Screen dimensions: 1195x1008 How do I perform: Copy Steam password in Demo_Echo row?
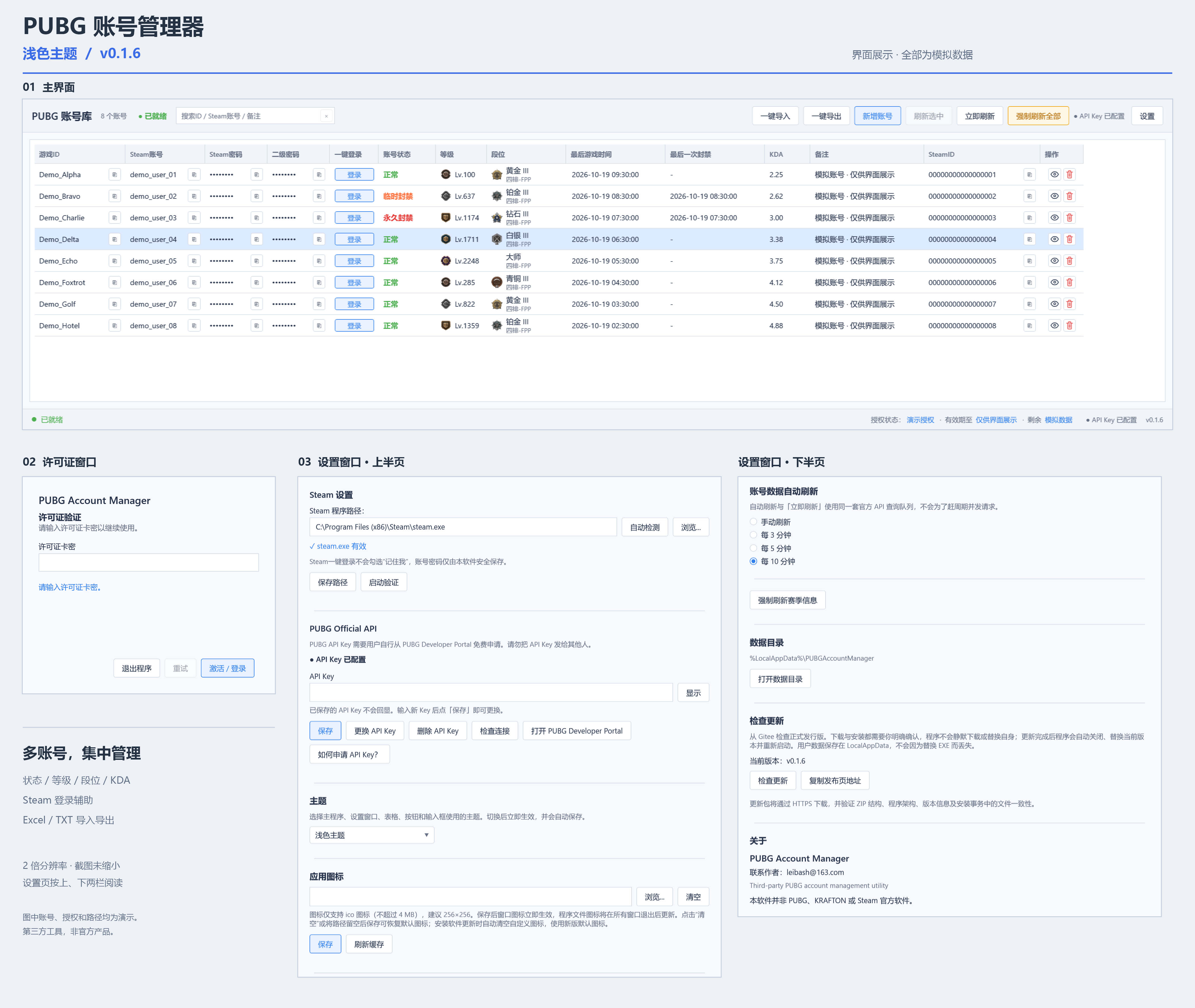click(257, 261)
